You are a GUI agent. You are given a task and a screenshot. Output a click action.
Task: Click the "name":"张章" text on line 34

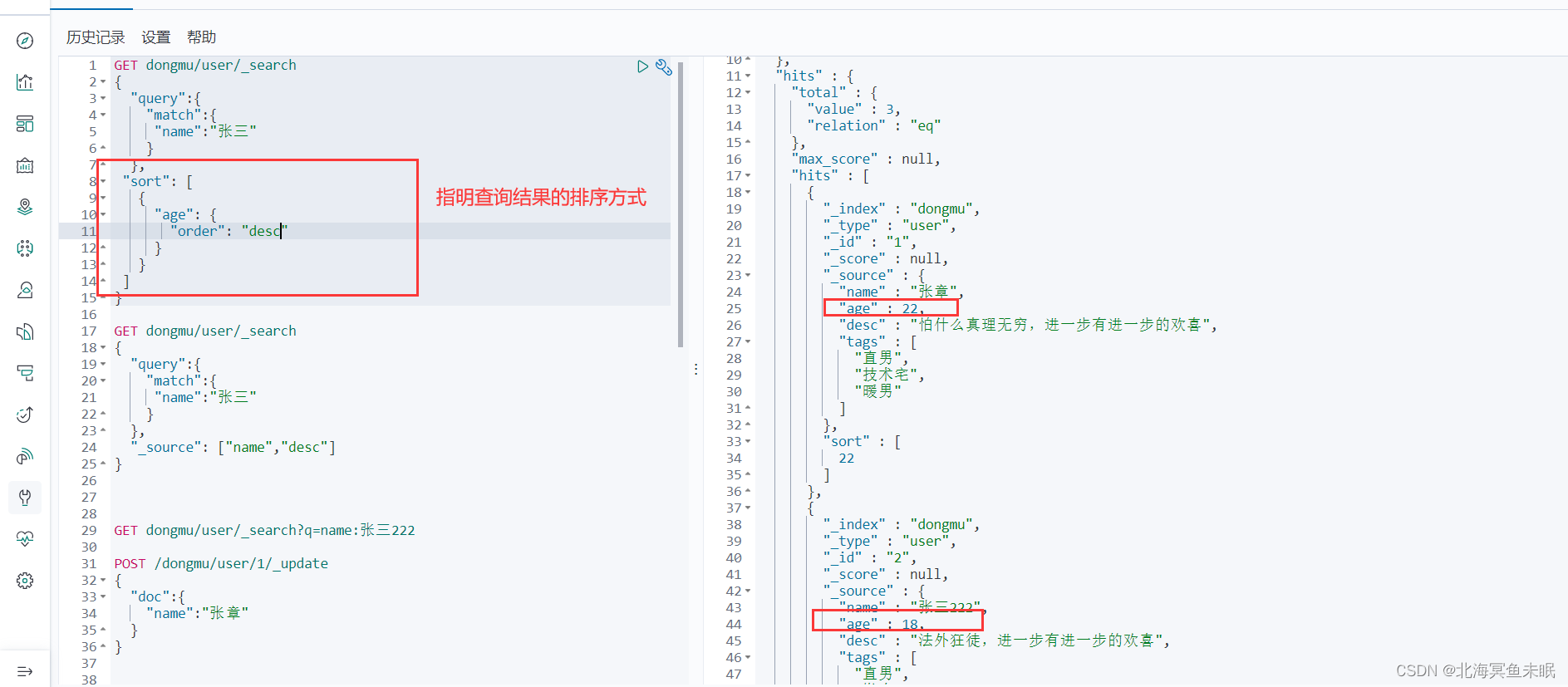[197, 613]
